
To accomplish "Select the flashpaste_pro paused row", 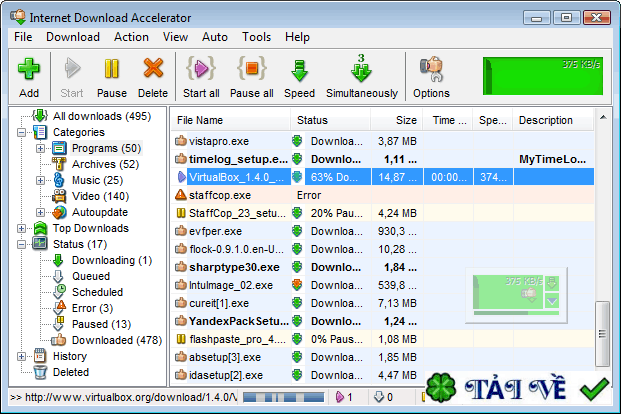I will 383,339.
